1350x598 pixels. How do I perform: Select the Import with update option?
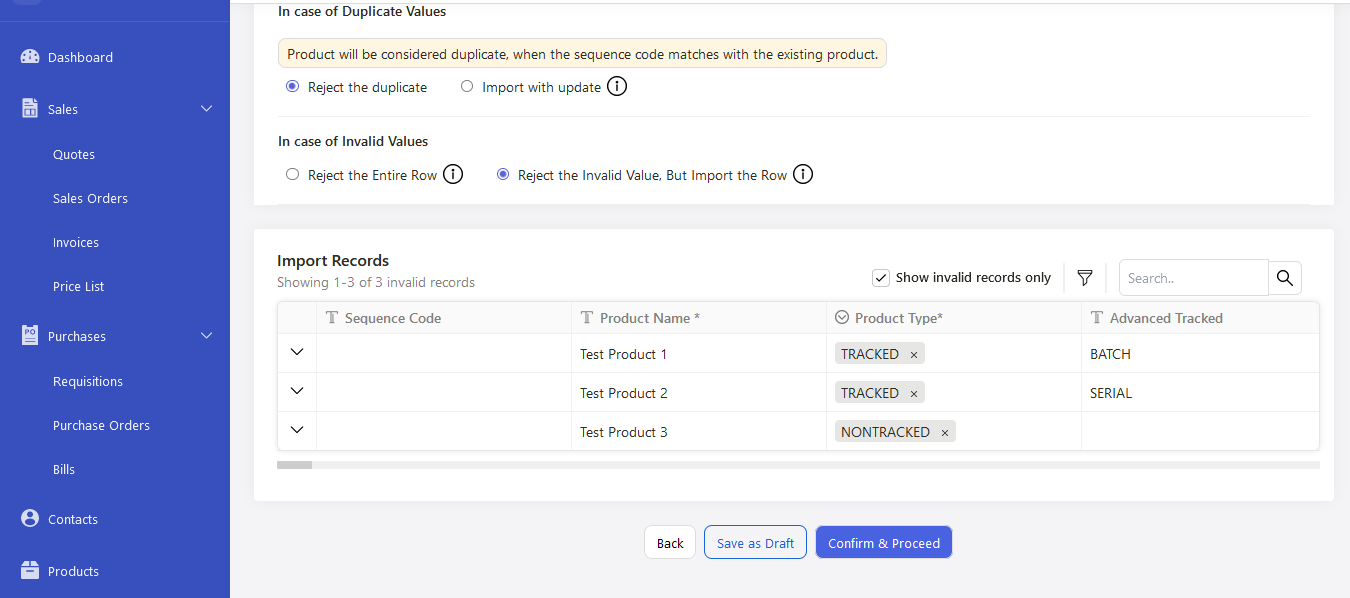[467, 87]
